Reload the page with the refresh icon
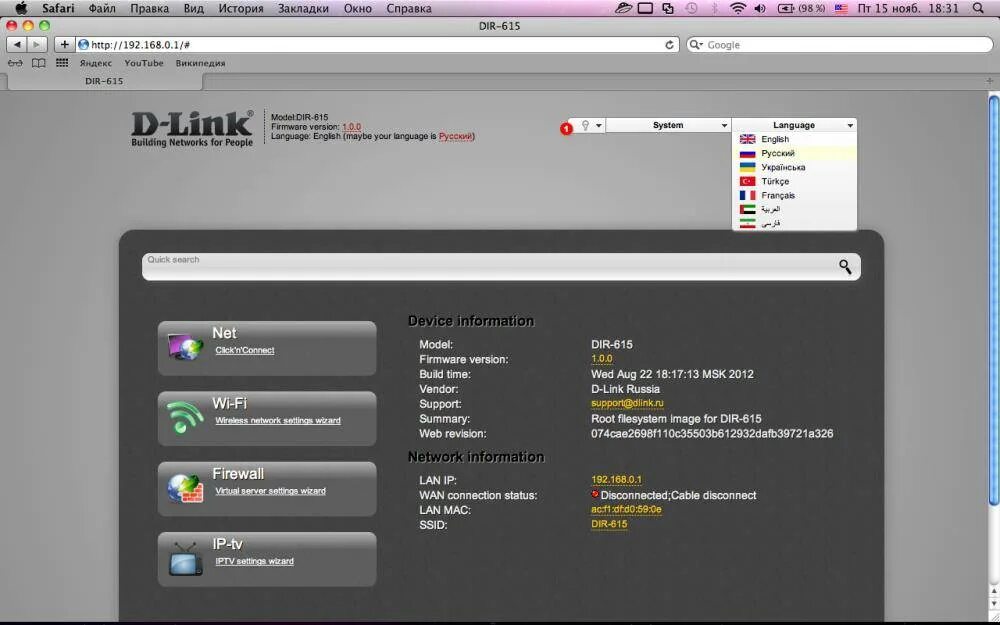Viewport: 1000px width, 625px height. pyautogui.click(x=669, y=45)
